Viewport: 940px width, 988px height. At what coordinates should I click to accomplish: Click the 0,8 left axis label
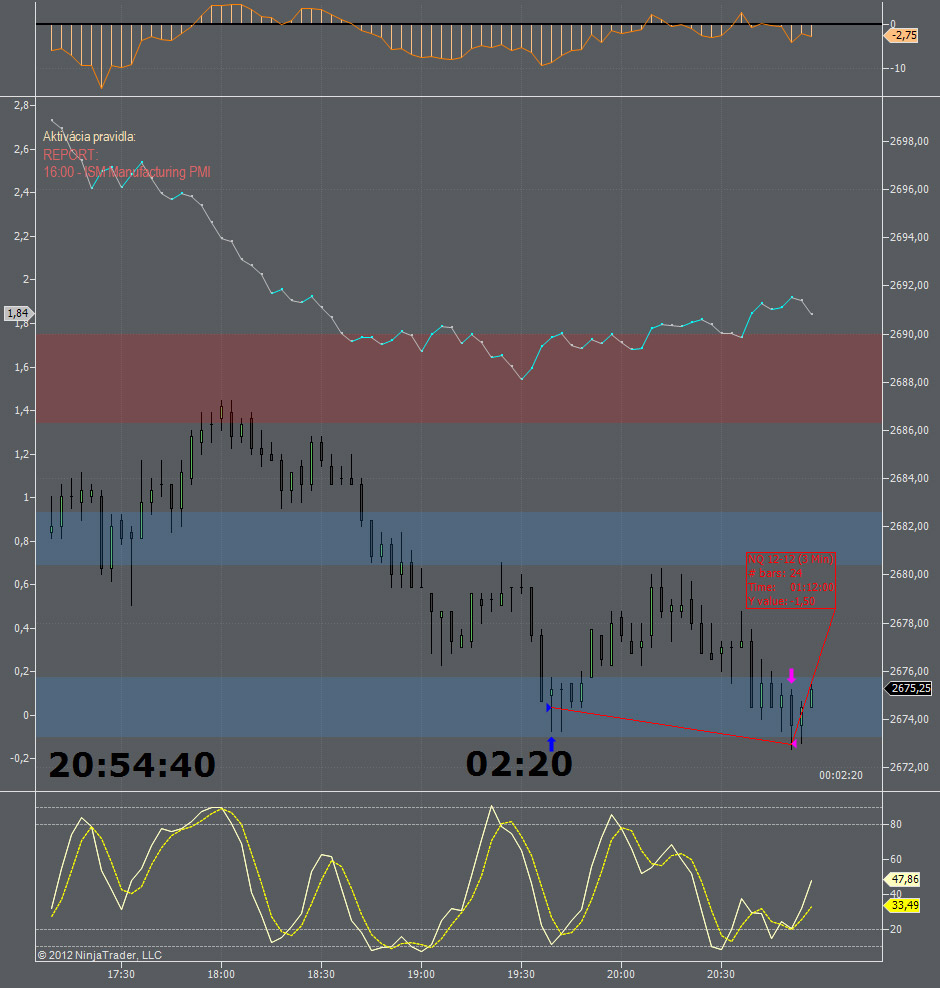click(x=21, y=541)
